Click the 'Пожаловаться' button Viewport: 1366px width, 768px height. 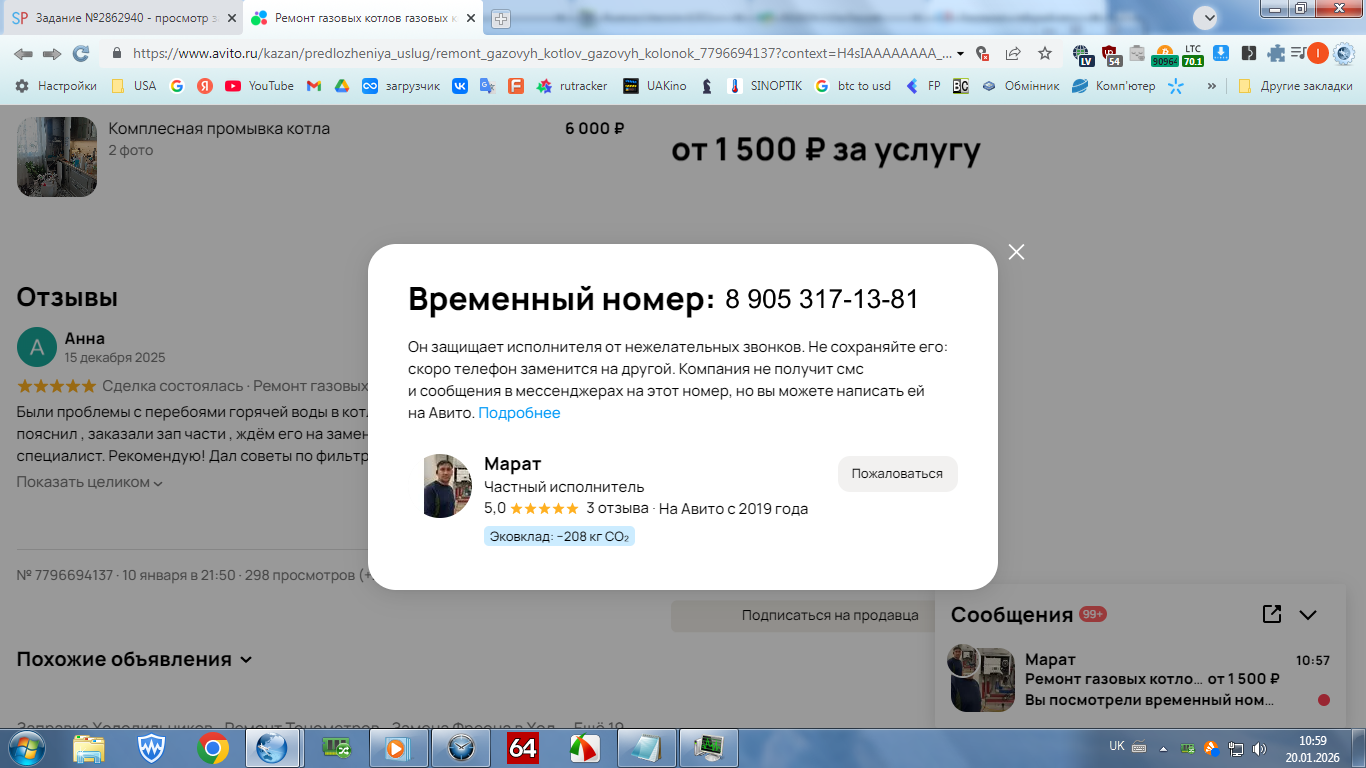click(x=897, y=474)
